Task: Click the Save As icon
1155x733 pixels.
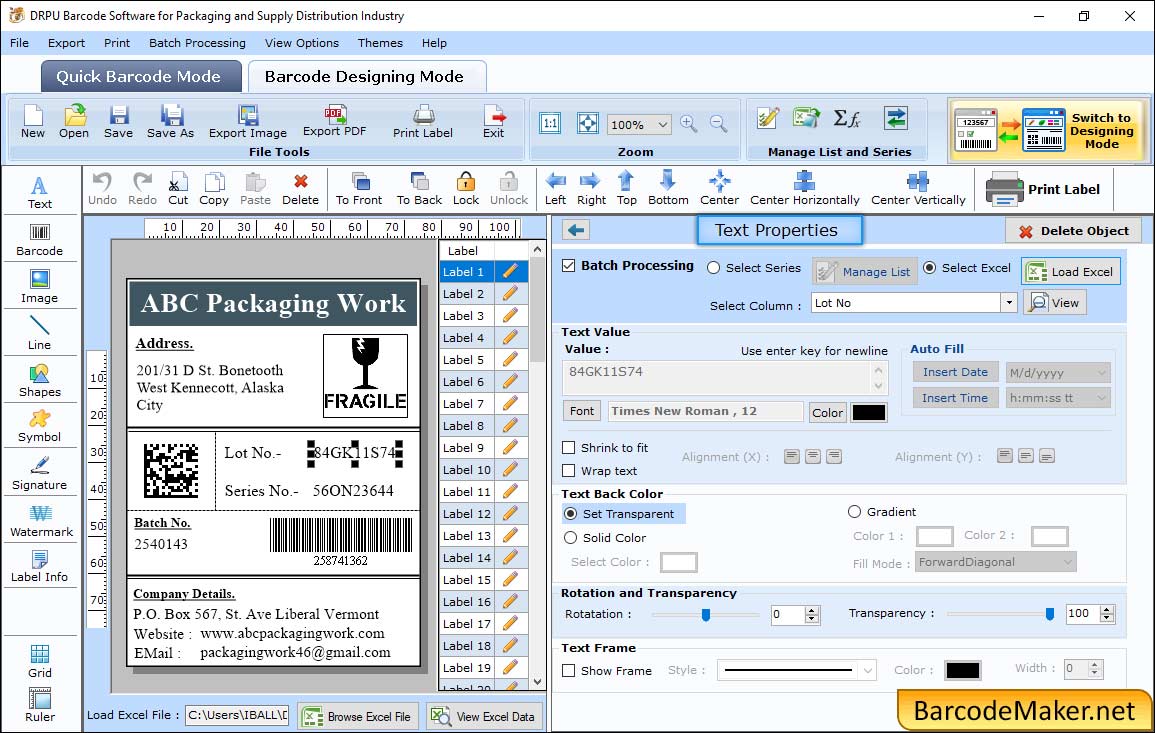Action: 170,121
